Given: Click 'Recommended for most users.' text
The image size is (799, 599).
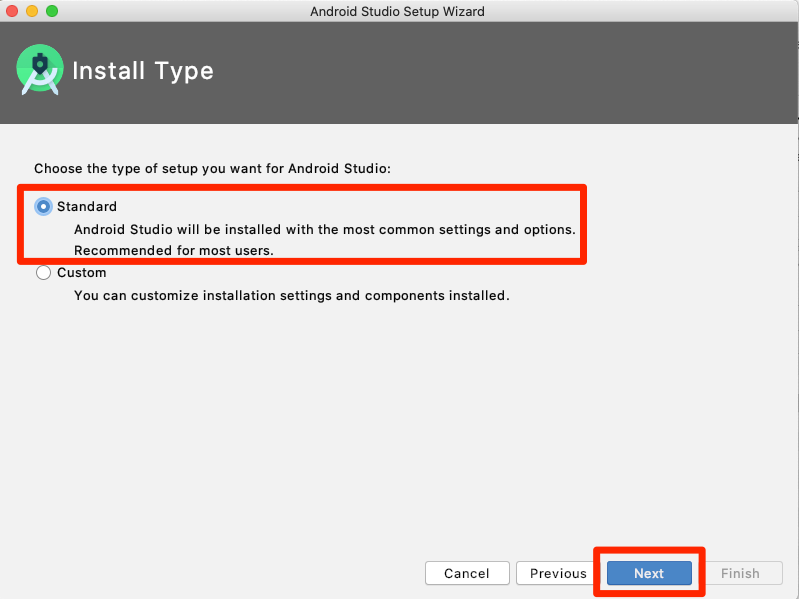Looking at the screenshot, I should tap(174, 250).
